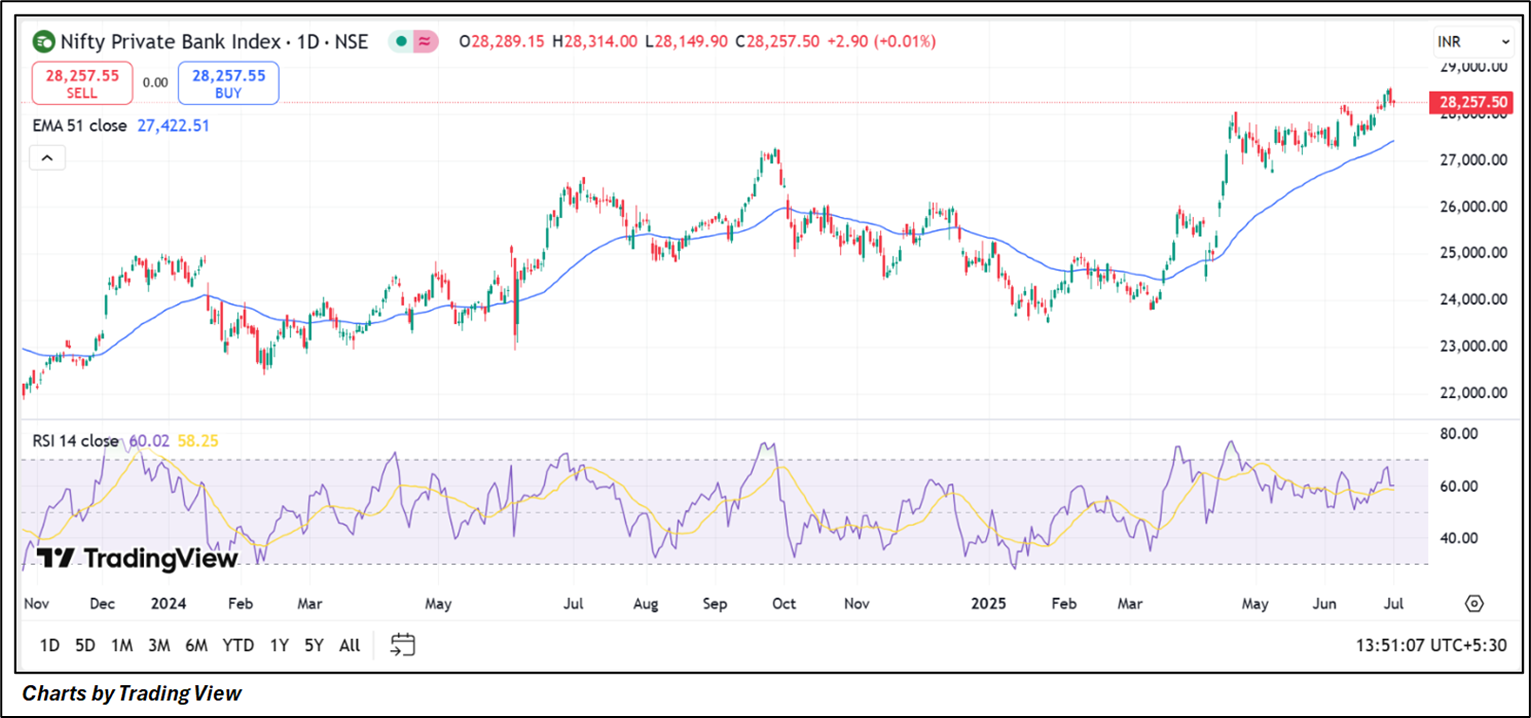Click the Nifty Private Bank symbol logo icon

coord(44,42)
